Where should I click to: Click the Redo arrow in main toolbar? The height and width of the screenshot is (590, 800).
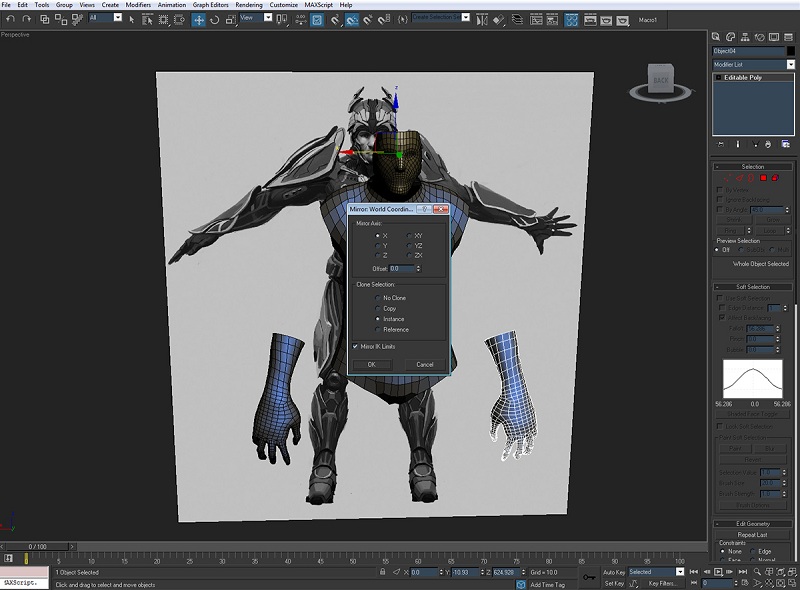click(25, 19)
